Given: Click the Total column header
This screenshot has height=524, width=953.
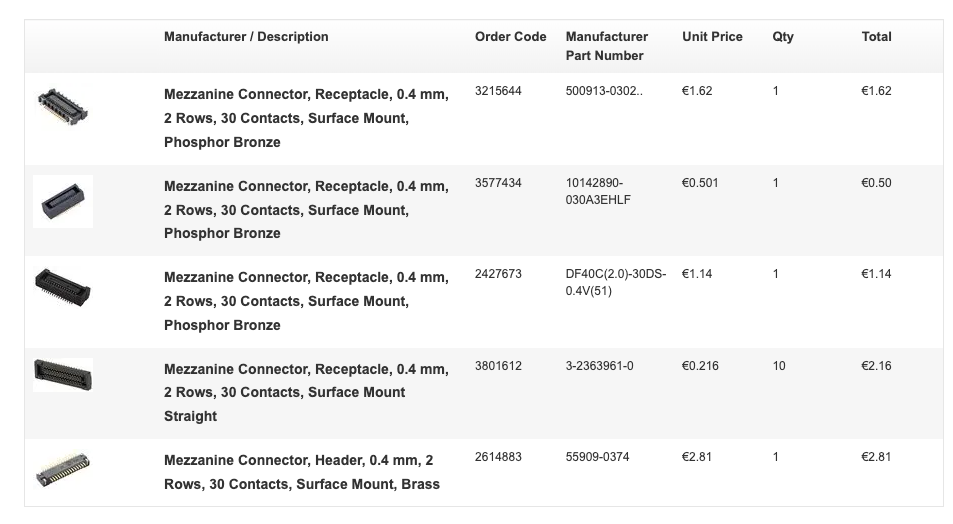Looking at the screenshot, I should click(x=876, y=37).
